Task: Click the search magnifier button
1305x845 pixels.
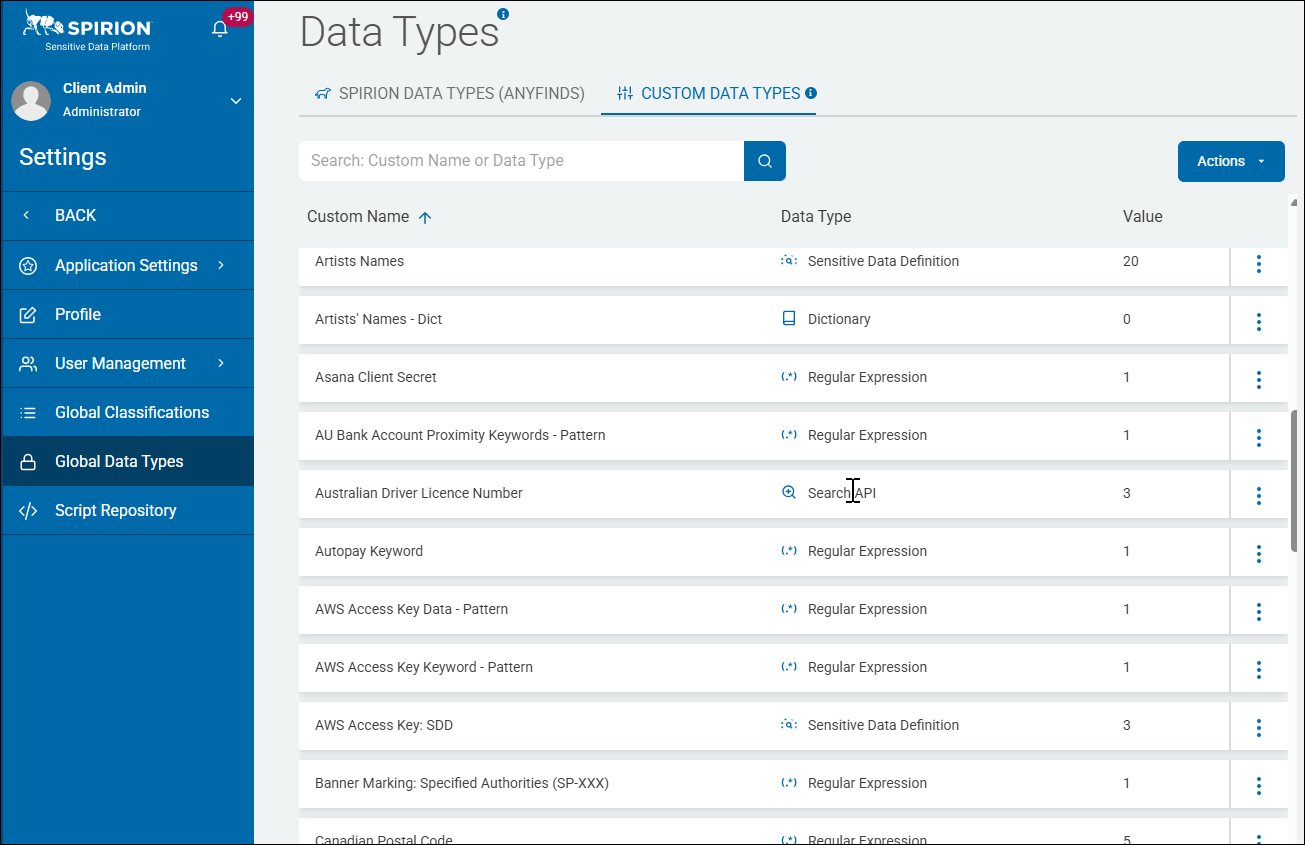Action: click(x=765, y=161)
